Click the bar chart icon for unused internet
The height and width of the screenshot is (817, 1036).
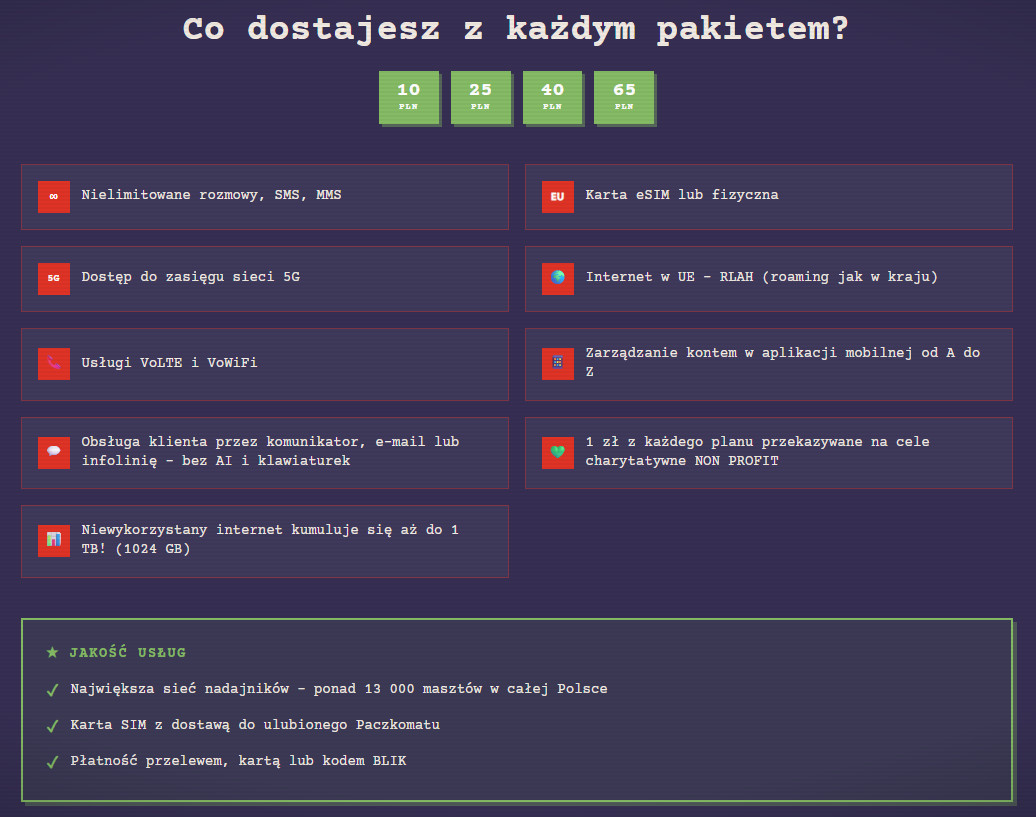point(54,541)
